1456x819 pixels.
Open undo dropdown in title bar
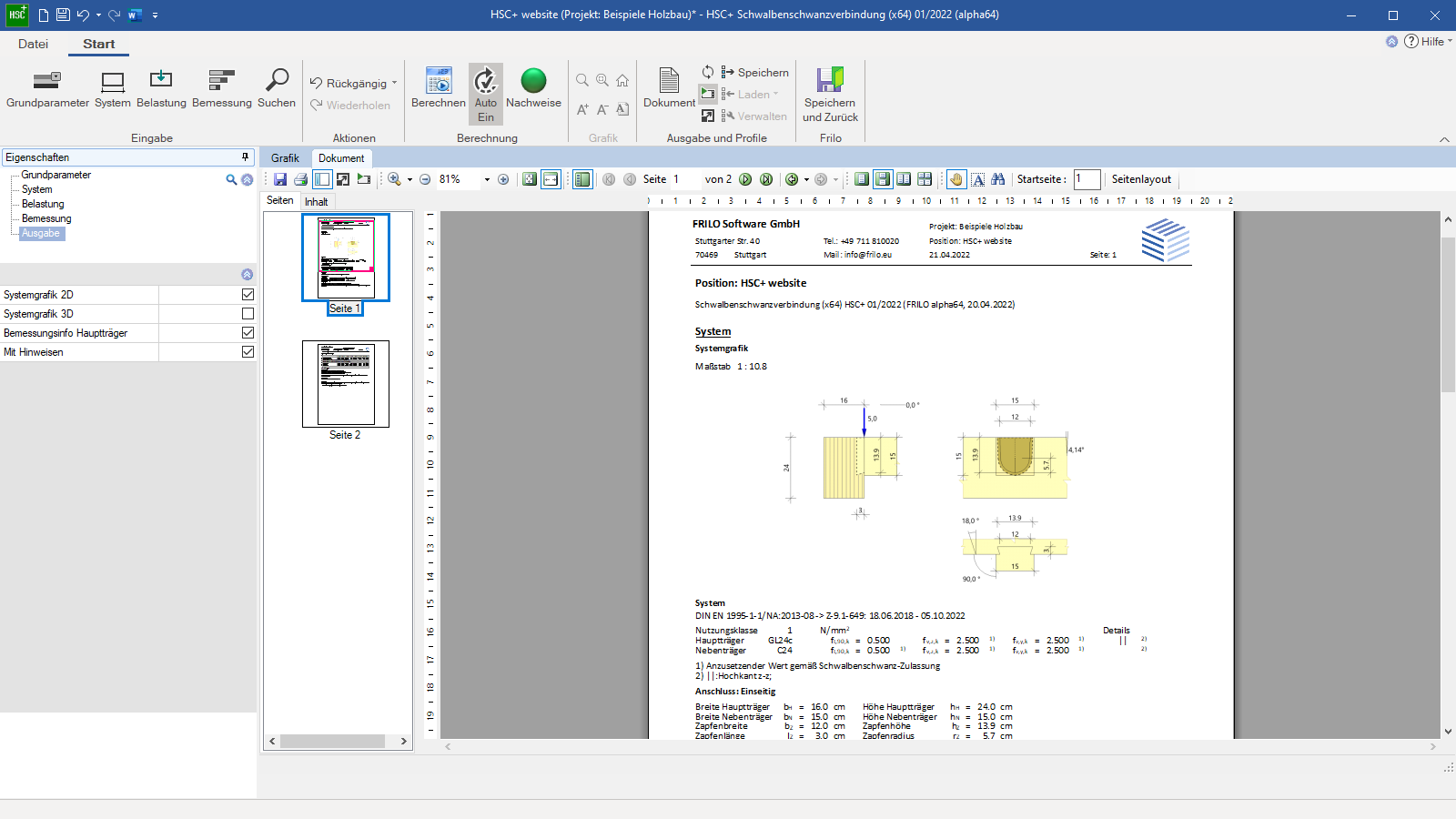(x=98, y=15)
